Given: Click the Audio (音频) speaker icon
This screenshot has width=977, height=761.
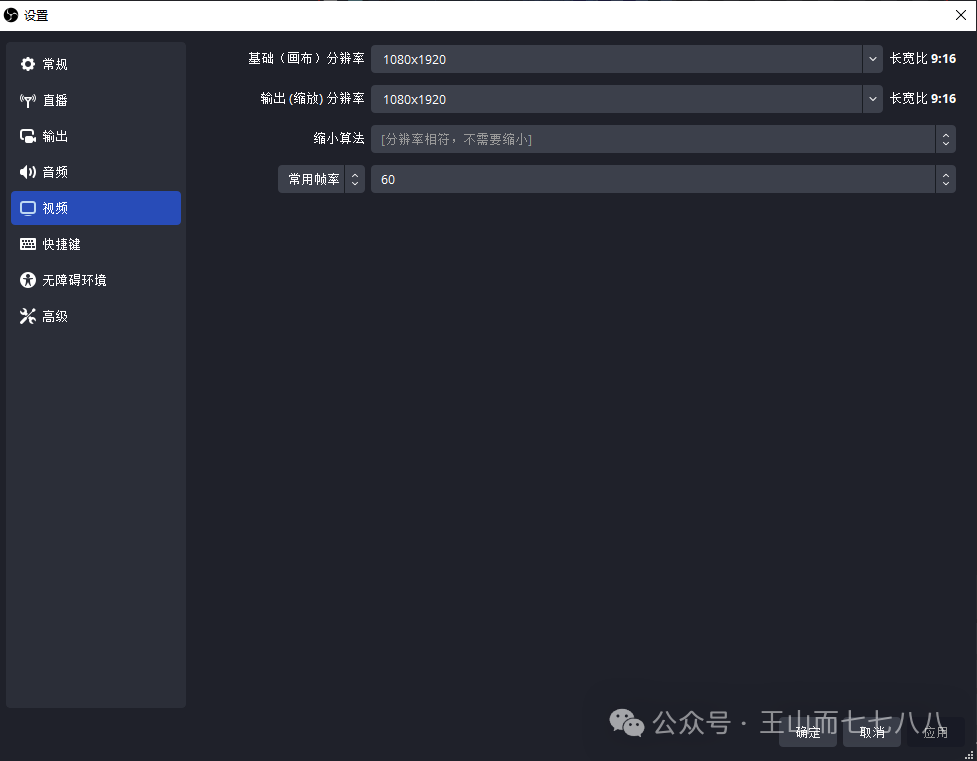Looking at the screenshot, I should pyautogui.click(x=28, y=172).
